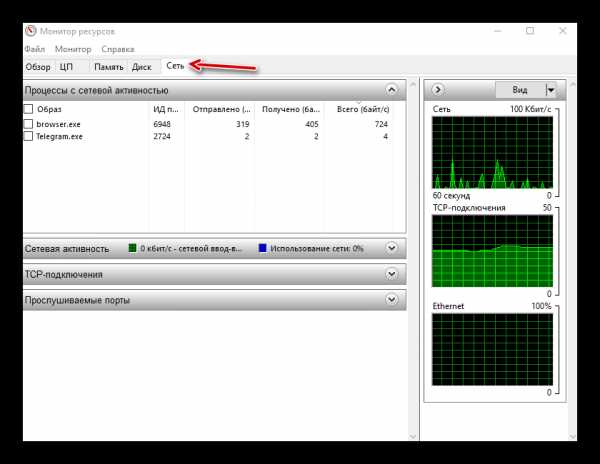Click total bytes value 724
The image size is (600, 464).
click(381, 124)
